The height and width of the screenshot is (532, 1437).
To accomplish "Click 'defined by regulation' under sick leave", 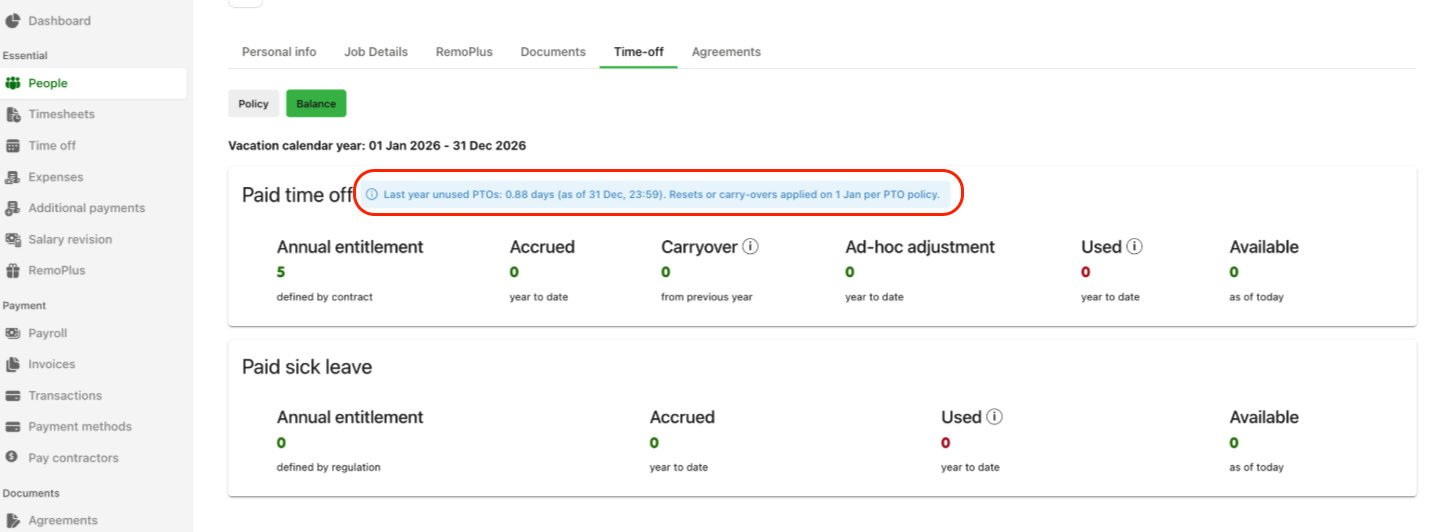I will [x=329, y=467].
